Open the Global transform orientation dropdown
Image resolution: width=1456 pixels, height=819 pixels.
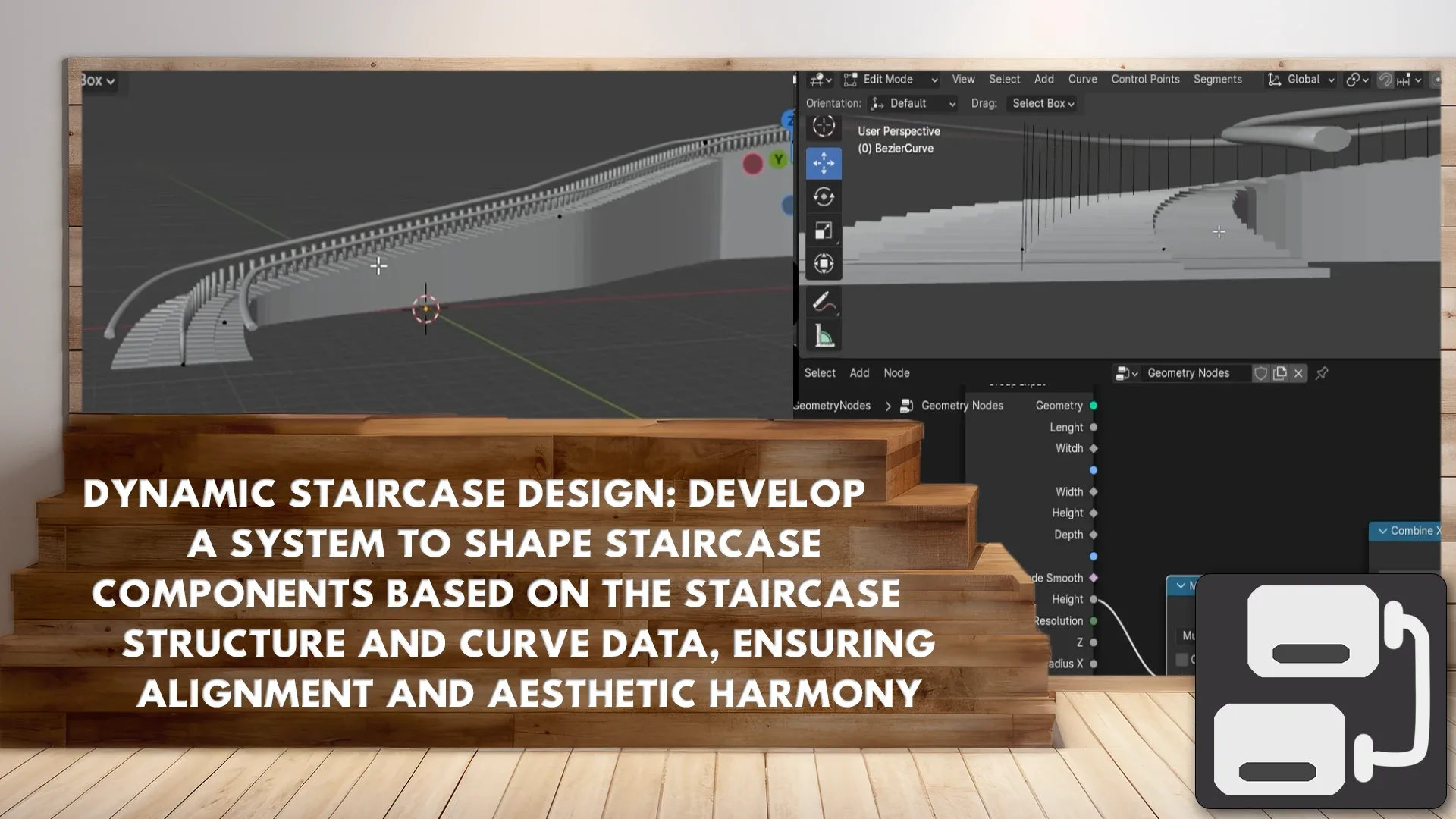[1302, 80]
